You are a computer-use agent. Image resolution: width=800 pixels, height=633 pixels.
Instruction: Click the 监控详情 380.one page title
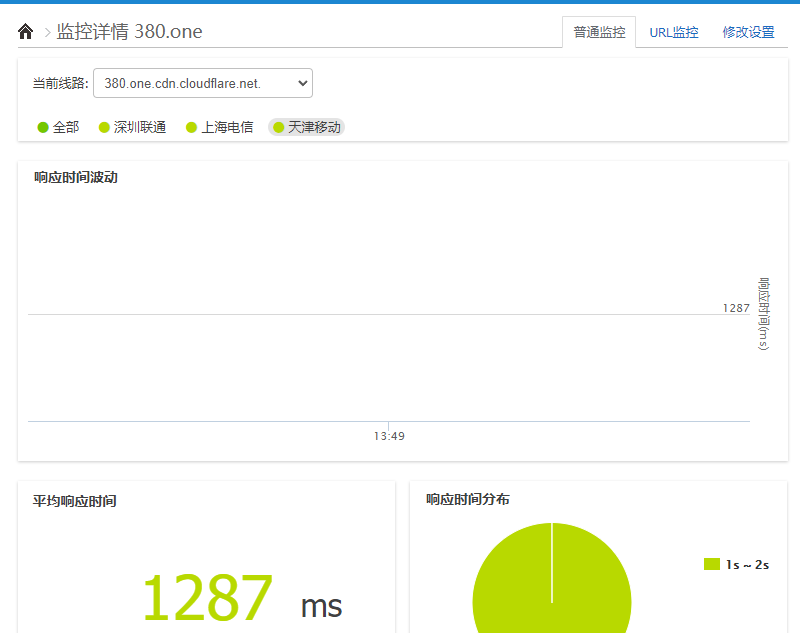click(129, 32)
